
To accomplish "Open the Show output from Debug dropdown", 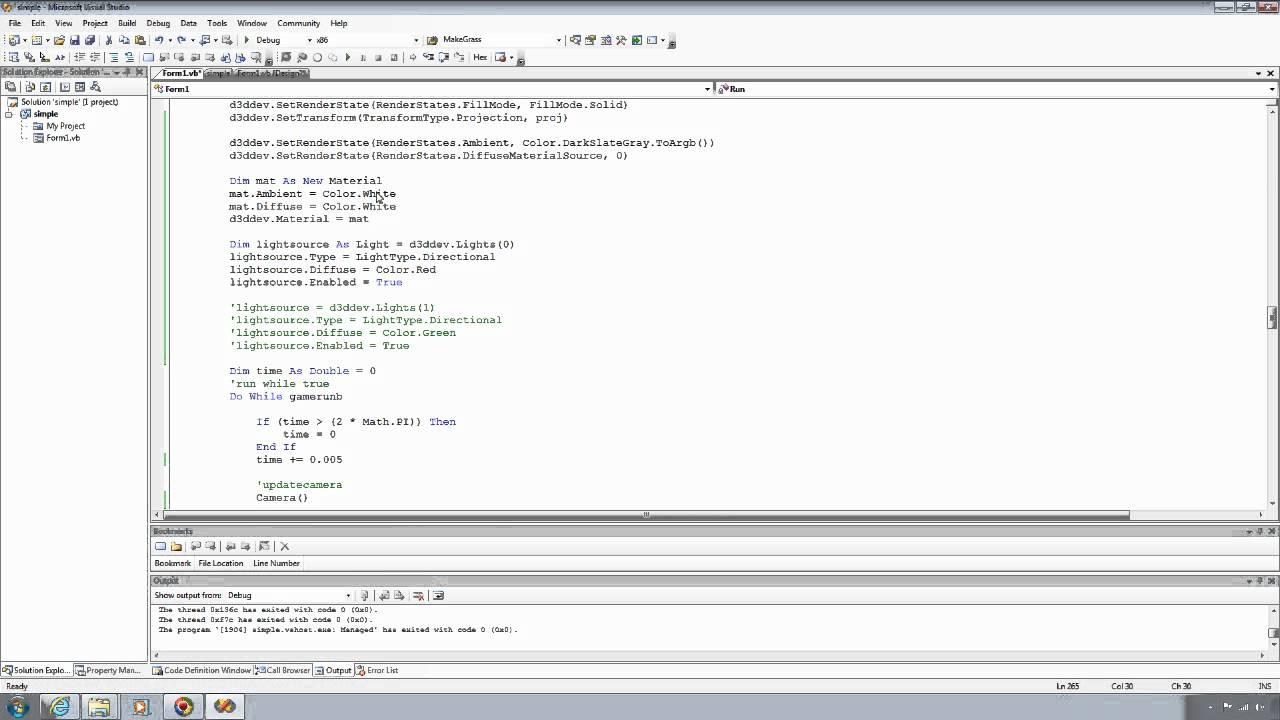I will (x=348, y=595).
